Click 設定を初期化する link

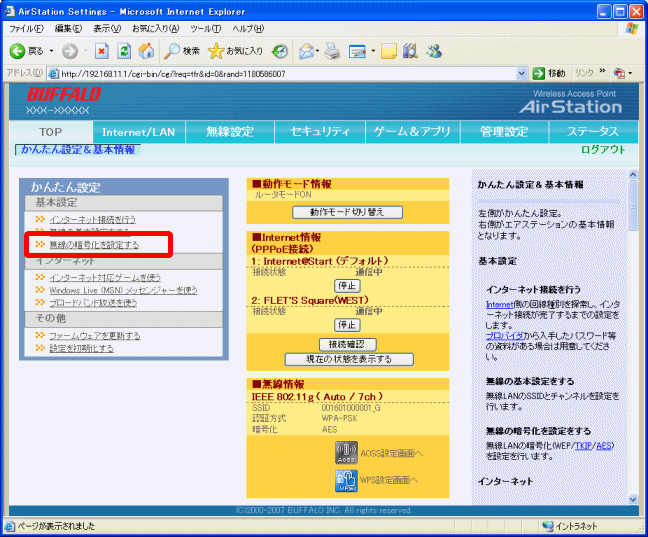(81, 348)
